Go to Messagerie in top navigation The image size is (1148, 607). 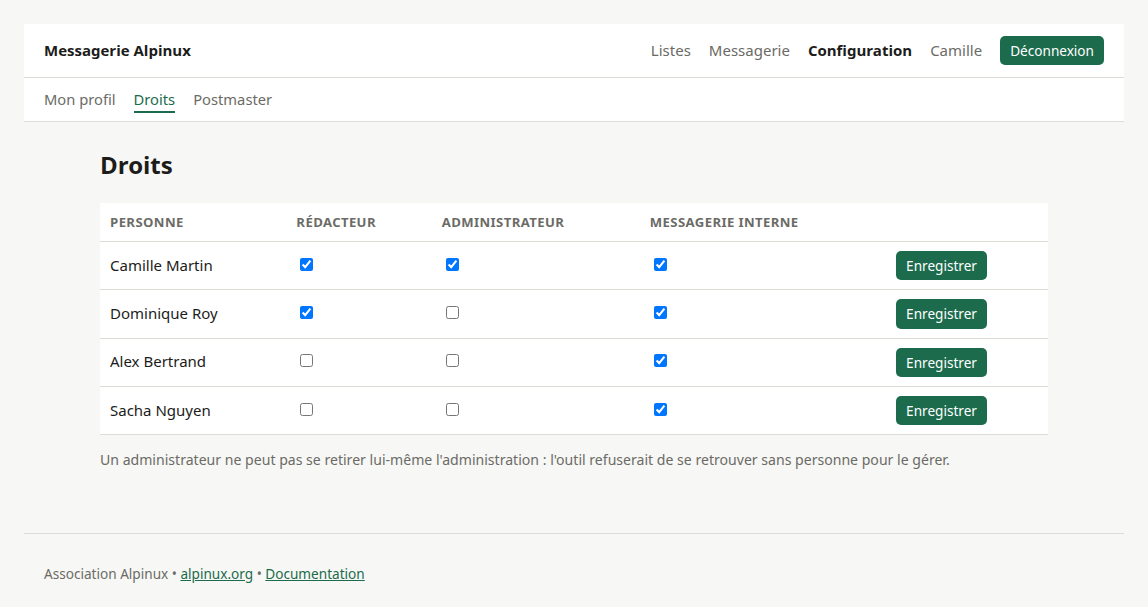coord(749,51)
